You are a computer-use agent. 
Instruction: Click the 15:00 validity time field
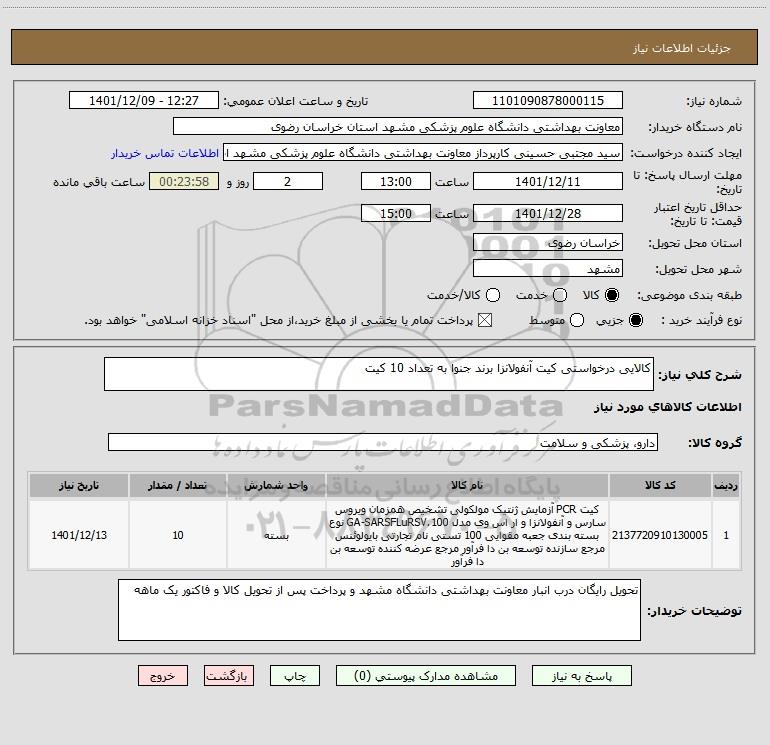[396, 213]
